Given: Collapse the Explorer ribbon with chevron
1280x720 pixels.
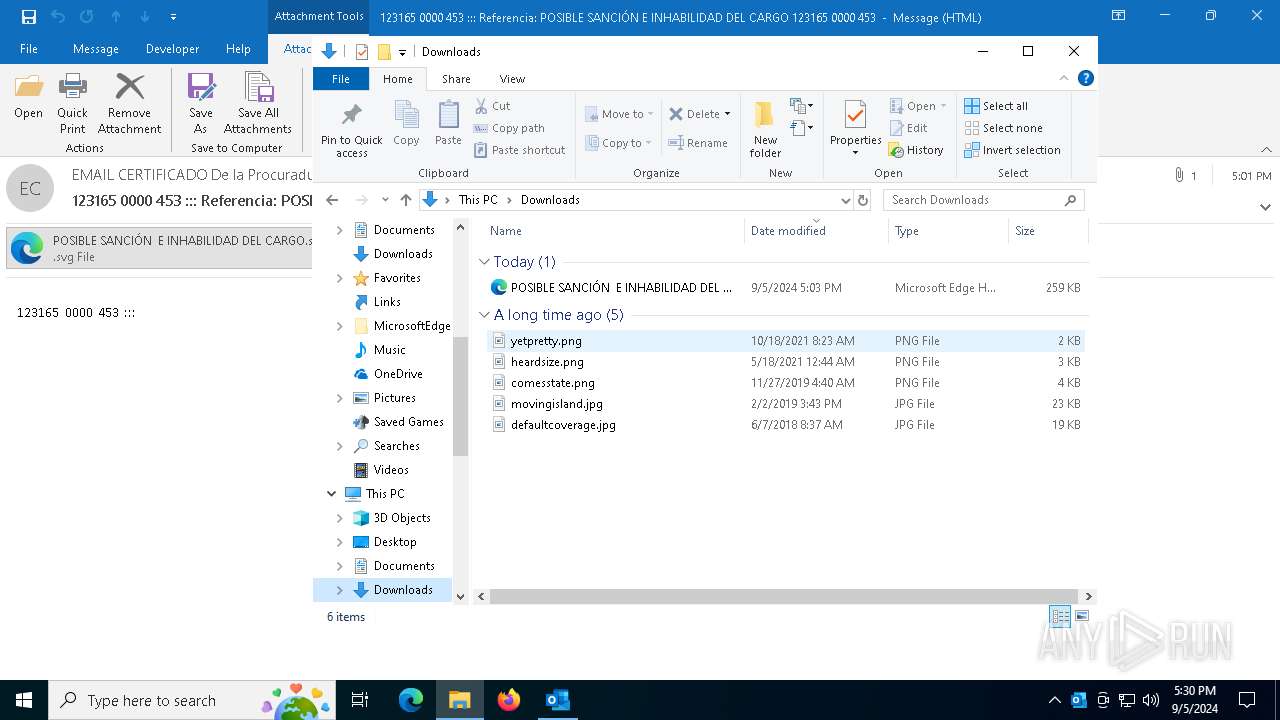Looking at the screenshot, I should [x=1064, y=78].
